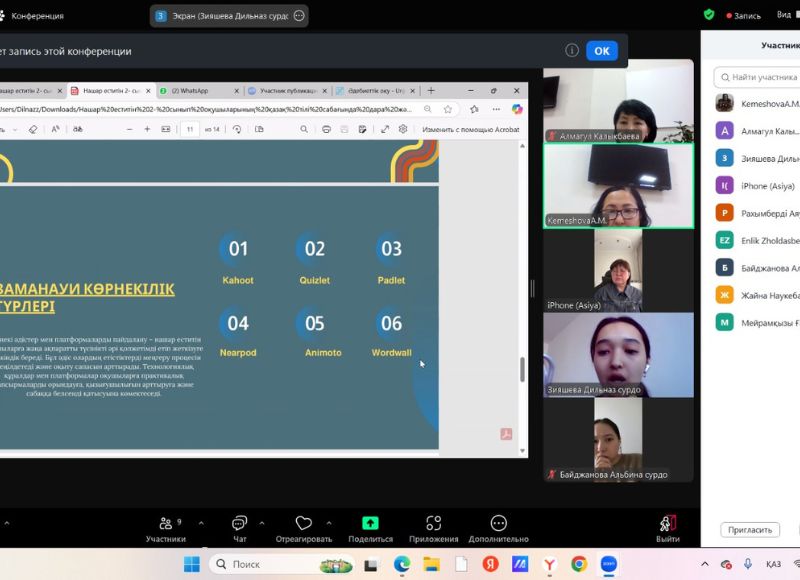Click the Найти участника search field

764,77
